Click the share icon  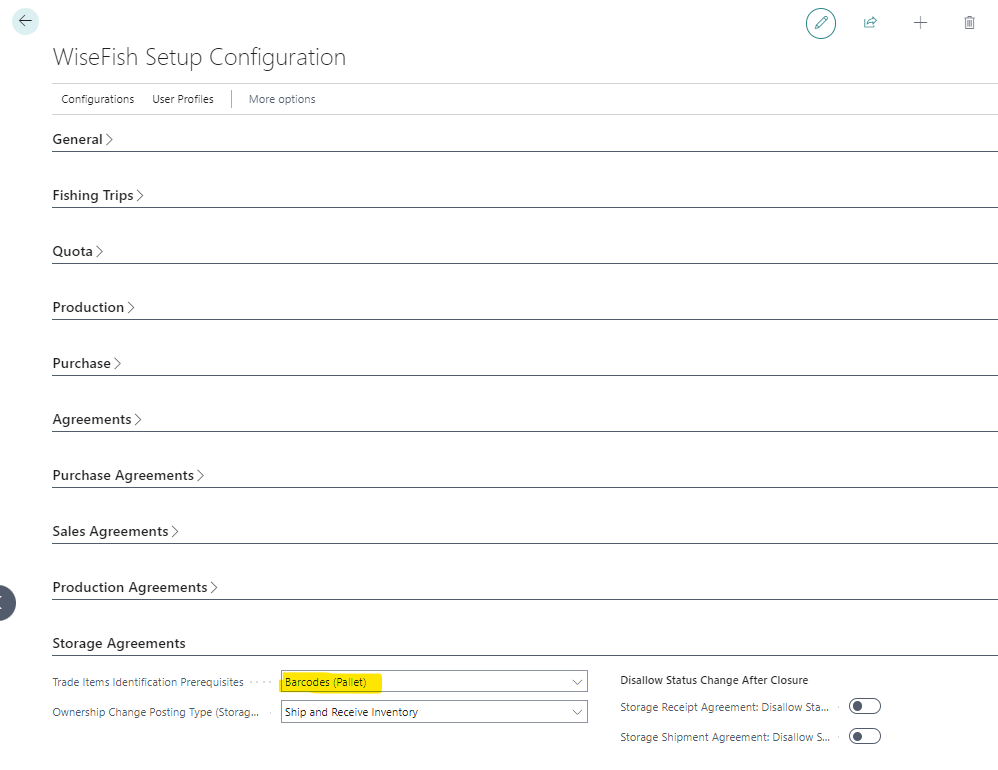(x=870, y=23)
